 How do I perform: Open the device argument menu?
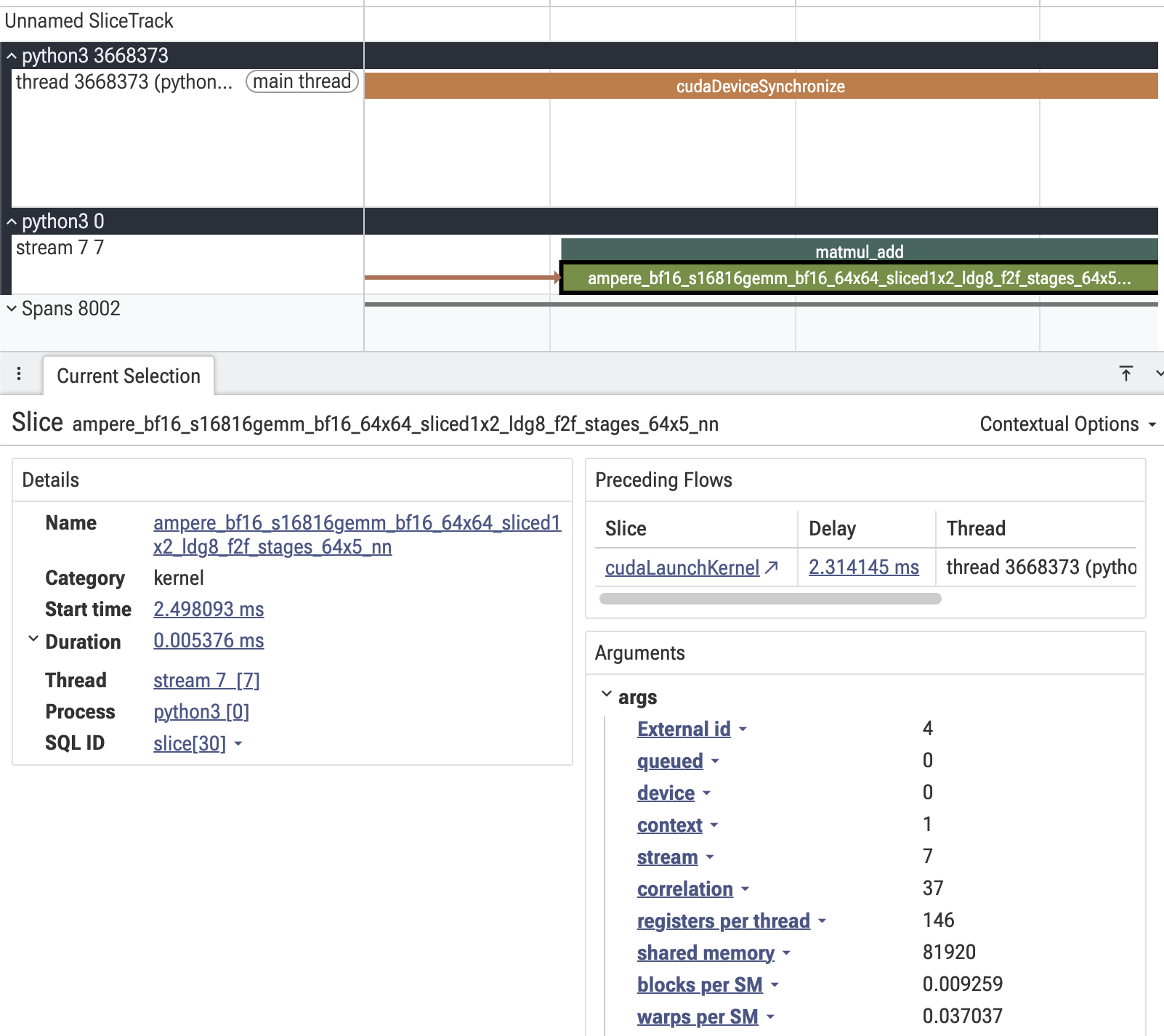point(706,793)
